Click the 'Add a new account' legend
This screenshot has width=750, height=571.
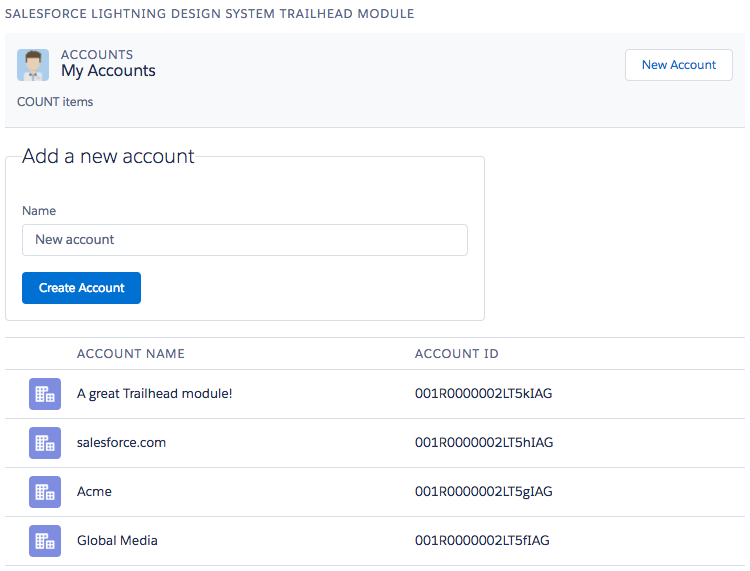tap(108, 156)
